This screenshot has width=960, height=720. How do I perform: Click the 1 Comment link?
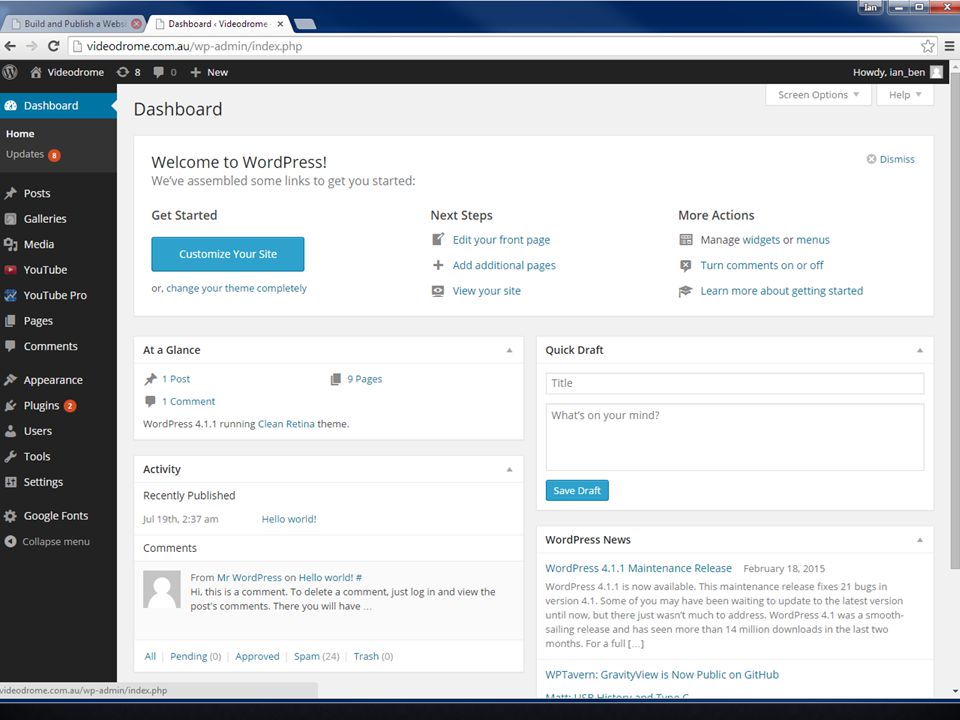click(189, 402)
